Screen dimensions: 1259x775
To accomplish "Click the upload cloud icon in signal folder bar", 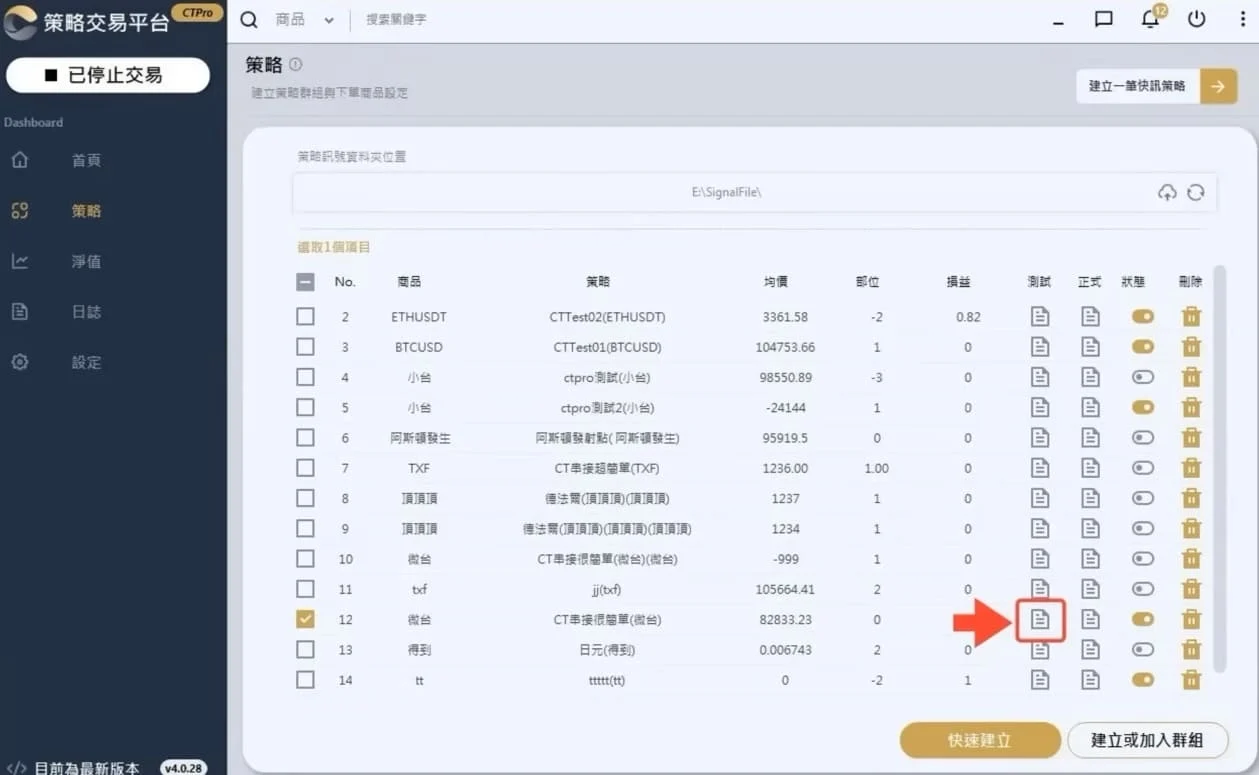I will point(1167,193).
